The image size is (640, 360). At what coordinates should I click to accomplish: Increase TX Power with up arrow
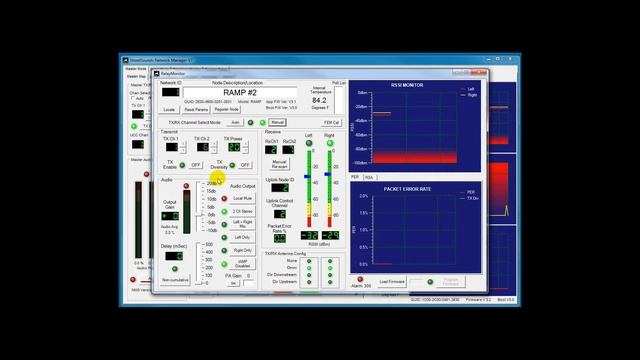point(245,144)
